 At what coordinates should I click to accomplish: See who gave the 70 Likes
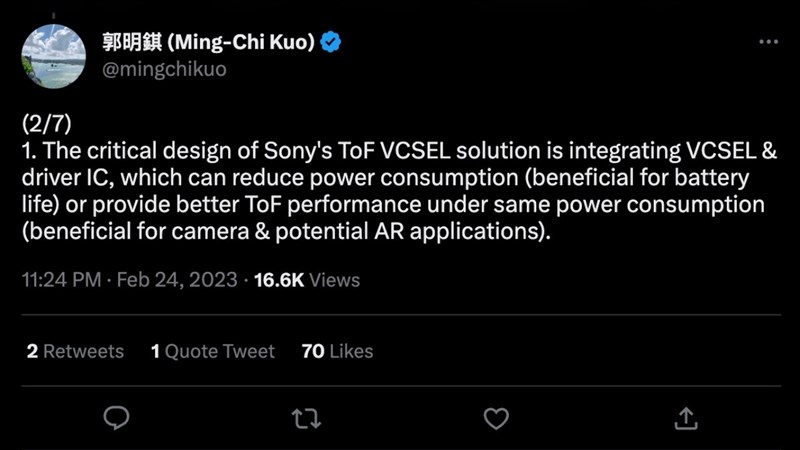[337, 351]
